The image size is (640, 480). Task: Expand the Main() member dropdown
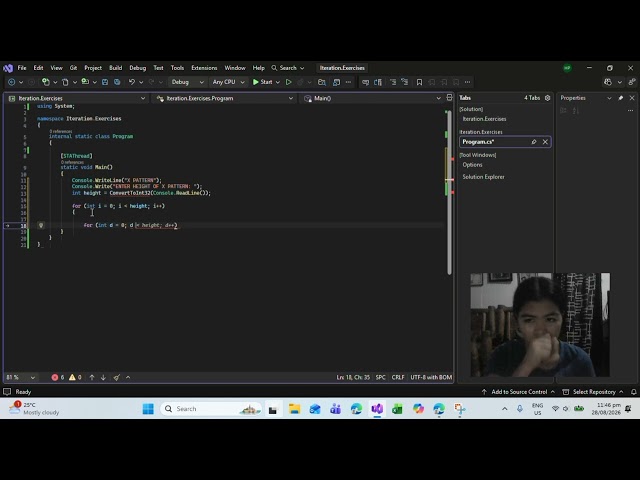438,98
